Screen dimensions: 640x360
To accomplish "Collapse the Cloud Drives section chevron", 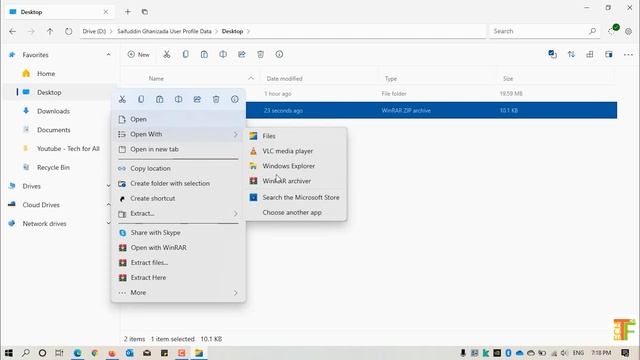I will pyautogui.click(x=108, y=205).
